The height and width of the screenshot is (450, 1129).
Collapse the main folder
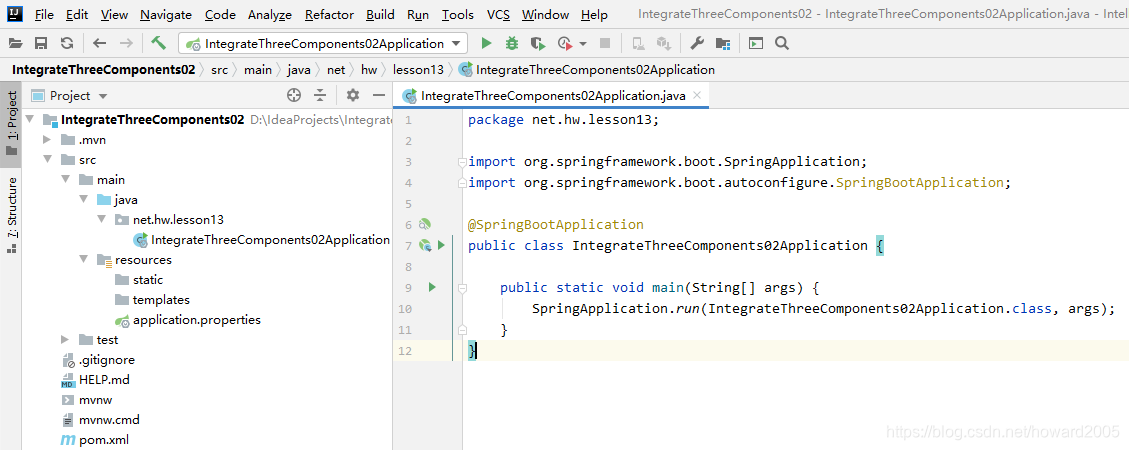(65, 180)
